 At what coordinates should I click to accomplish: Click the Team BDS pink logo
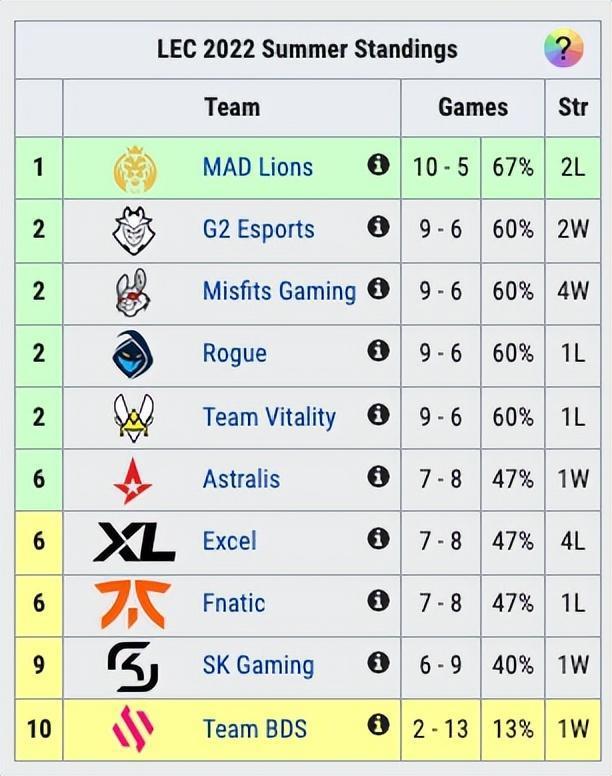(x=134, y=727)
